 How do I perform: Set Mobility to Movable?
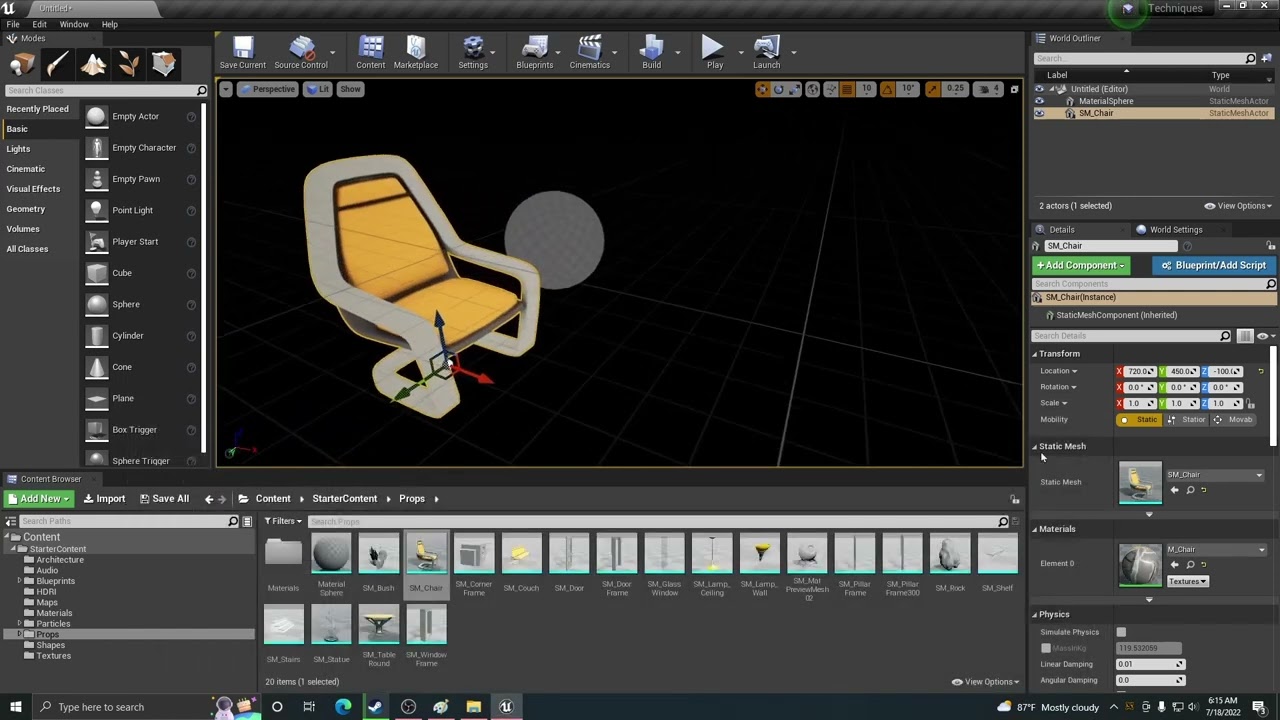point(1233,420)
